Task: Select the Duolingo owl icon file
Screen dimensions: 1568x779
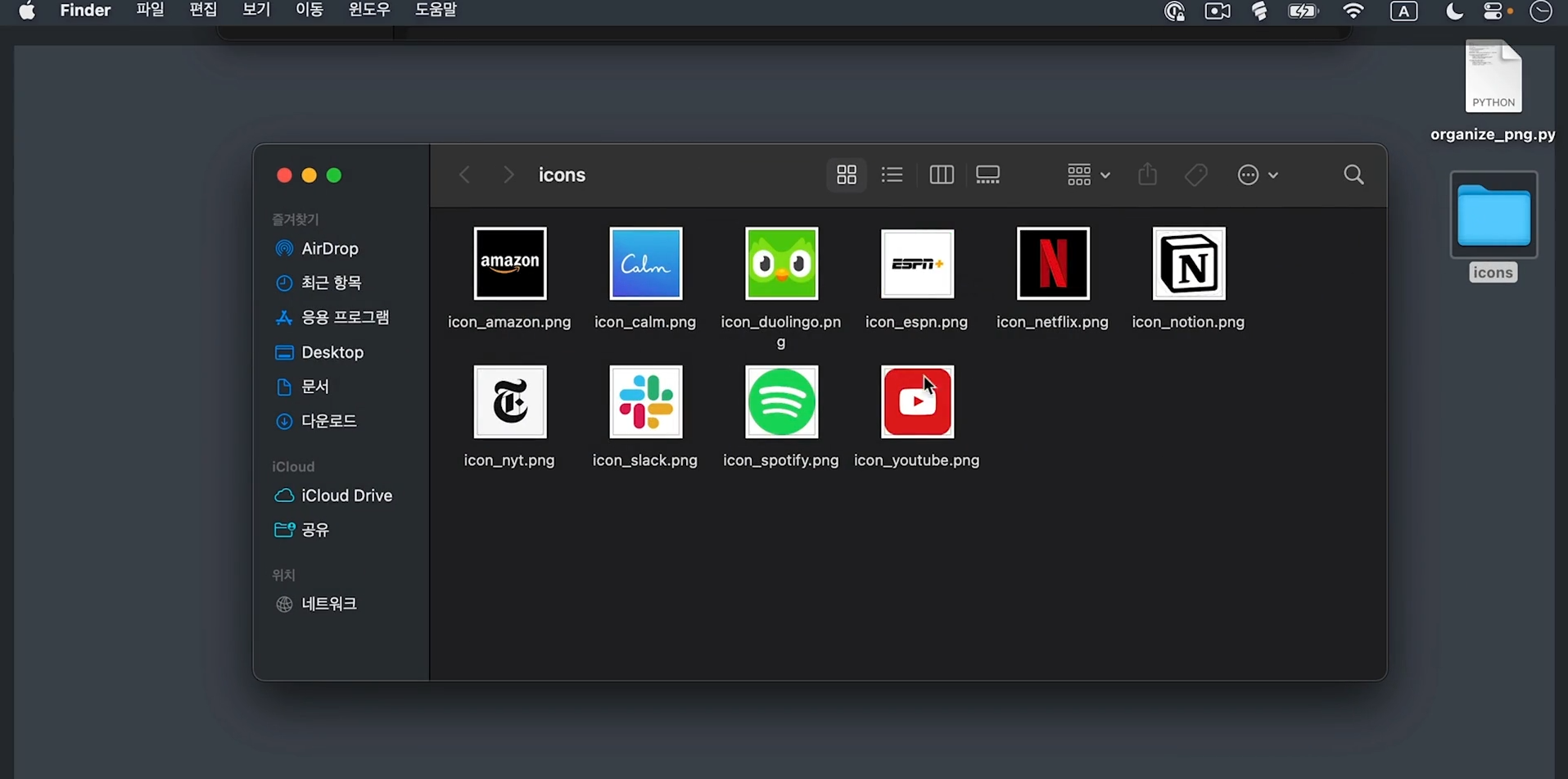Action: tap(781, 264)
